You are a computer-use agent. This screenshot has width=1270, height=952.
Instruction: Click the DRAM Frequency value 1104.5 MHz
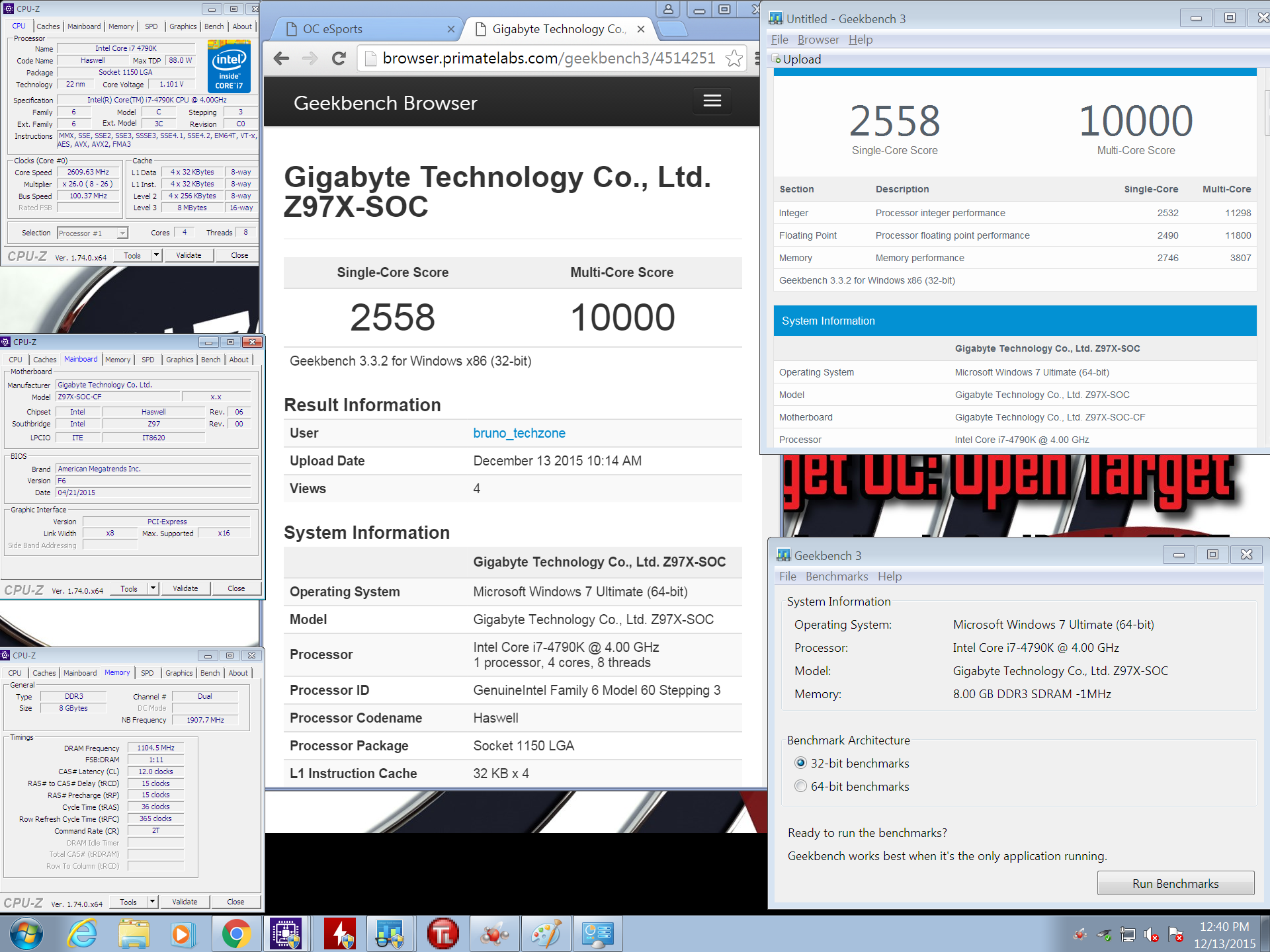155,748
